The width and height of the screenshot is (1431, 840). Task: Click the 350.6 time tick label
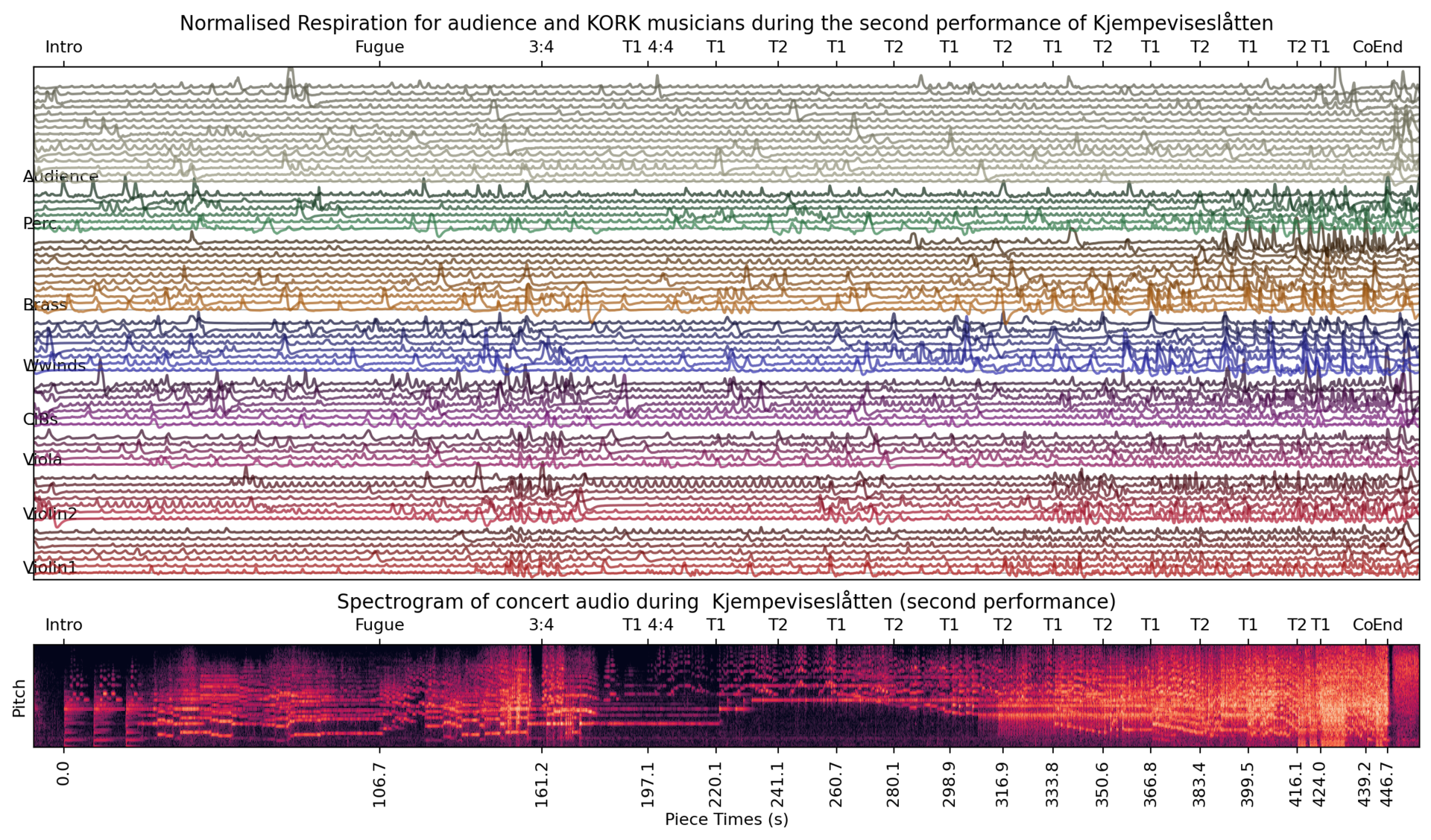click(x=1102, y=784)
